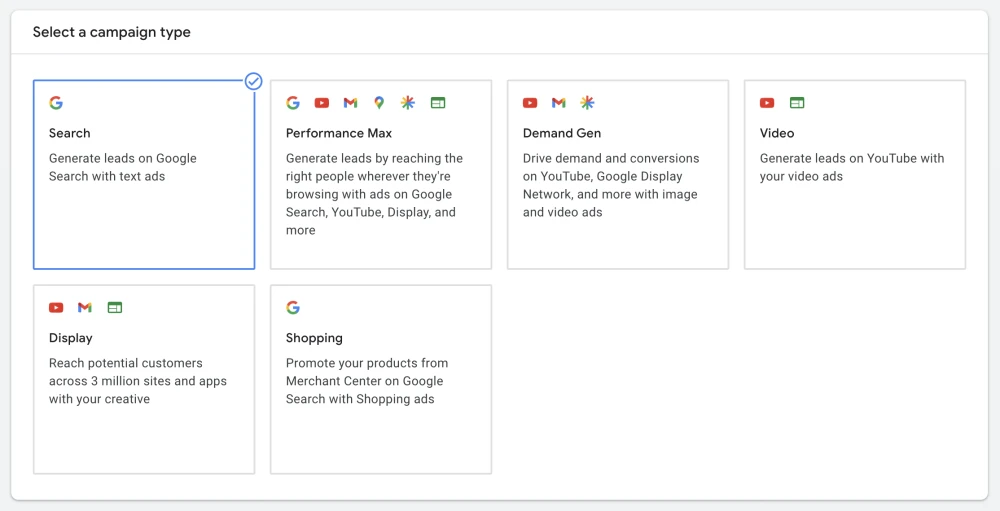
Task: Click the YouTube icon in Video card
Action: click(x=767, y=103)
